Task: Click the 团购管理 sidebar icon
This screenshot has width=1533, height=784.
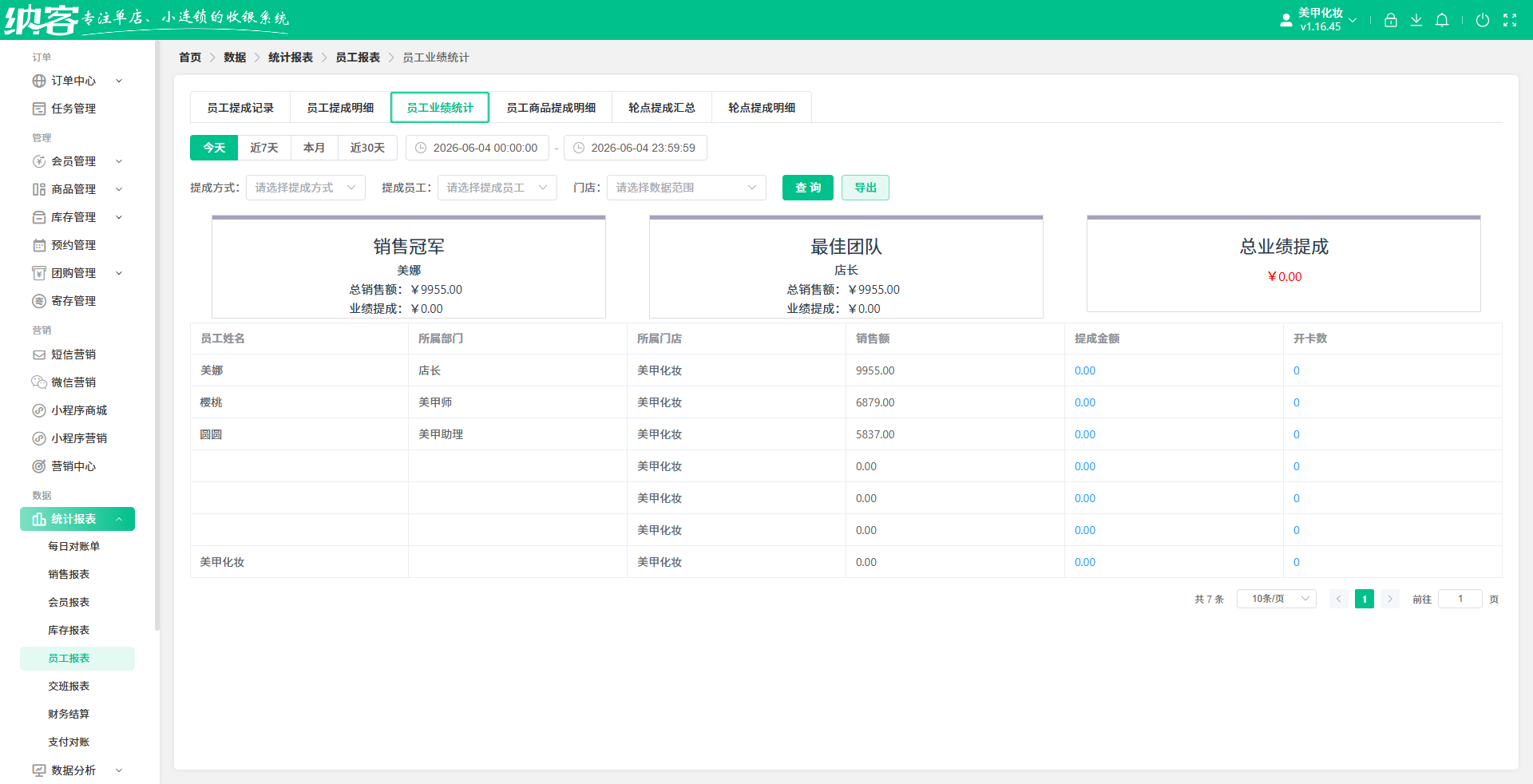Action: pos(38,273)
